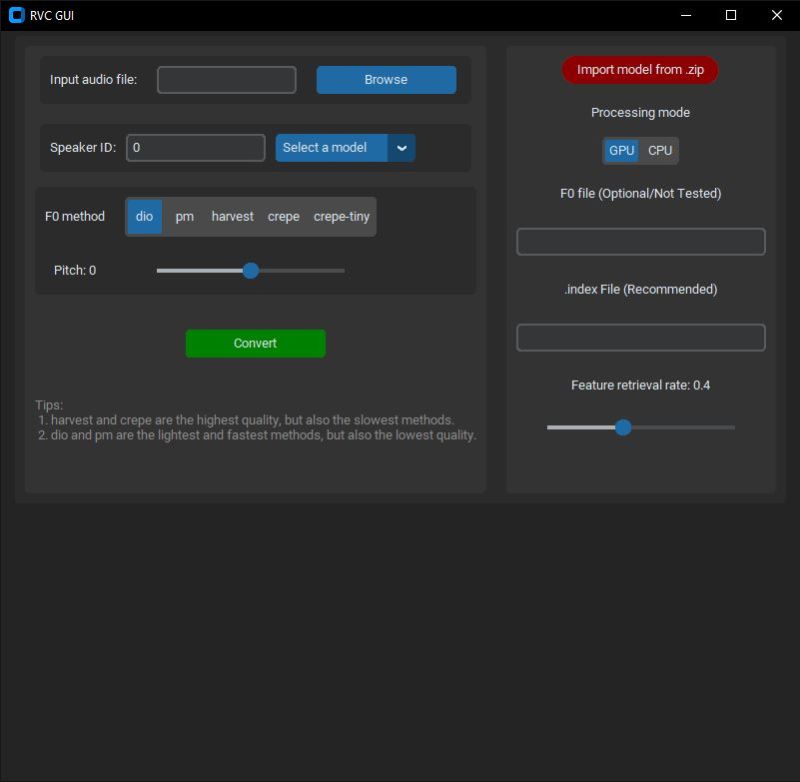Choose crepe as the F0 method
The image size is (800, 782).
(x=283, y=216)
